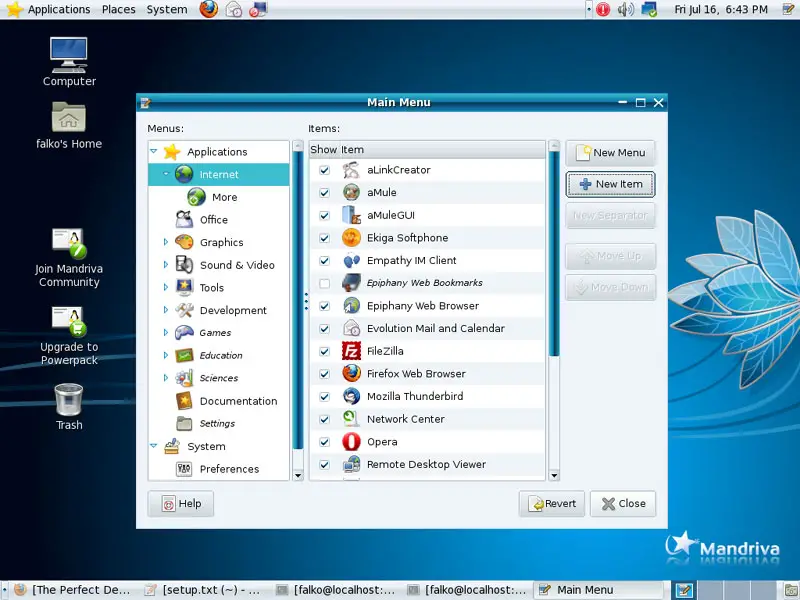Click the Items list vertical scrollbar thumb

click(554, 254)
